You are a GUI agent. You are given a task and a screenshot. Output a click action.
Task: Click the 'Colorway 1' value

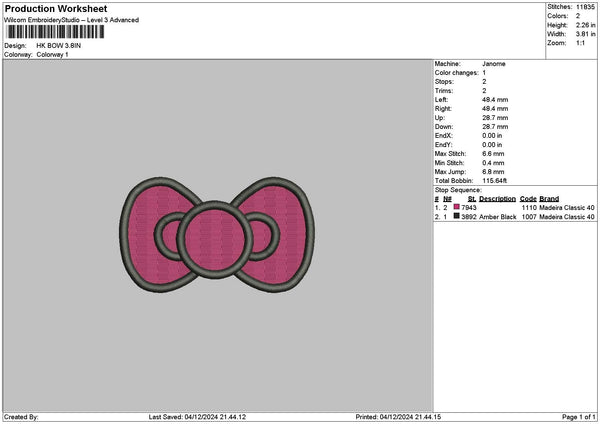coord(52,54)
